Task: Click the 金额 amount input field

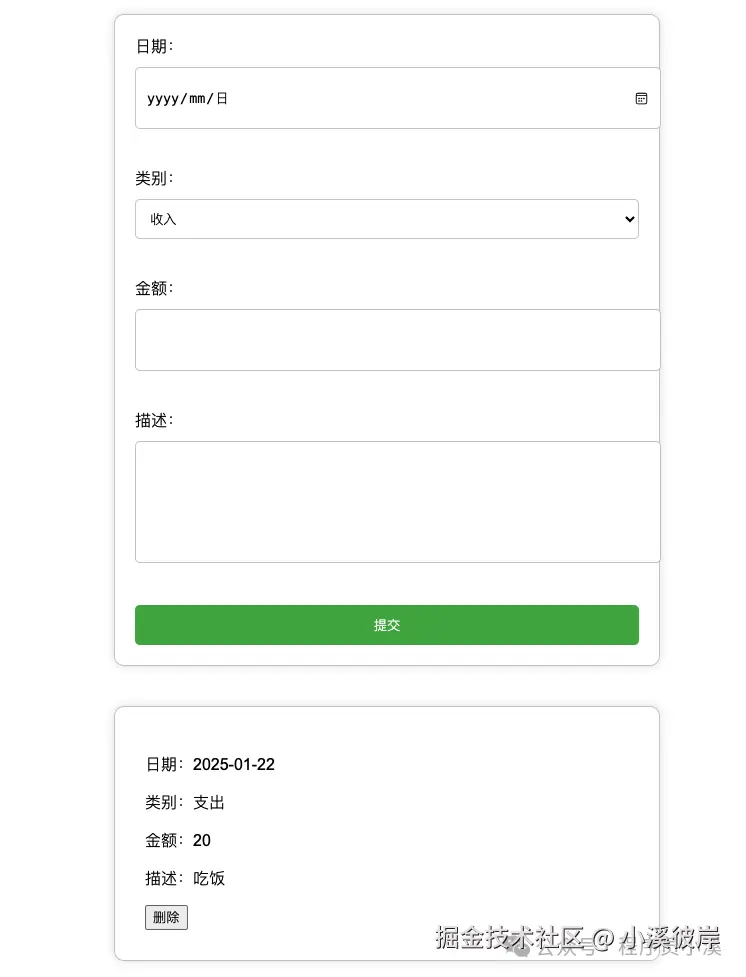Action: [397, 339]
